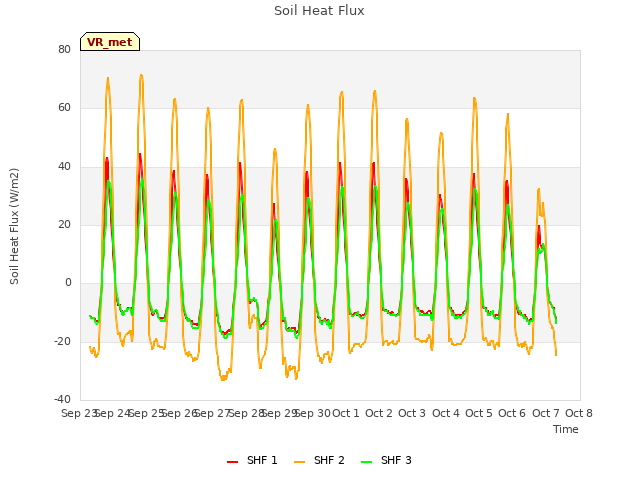The width and height of the screenshot is (640, 480).
Task: Click the Oct 3 x-axis tick label
Action: pos(412,413)
